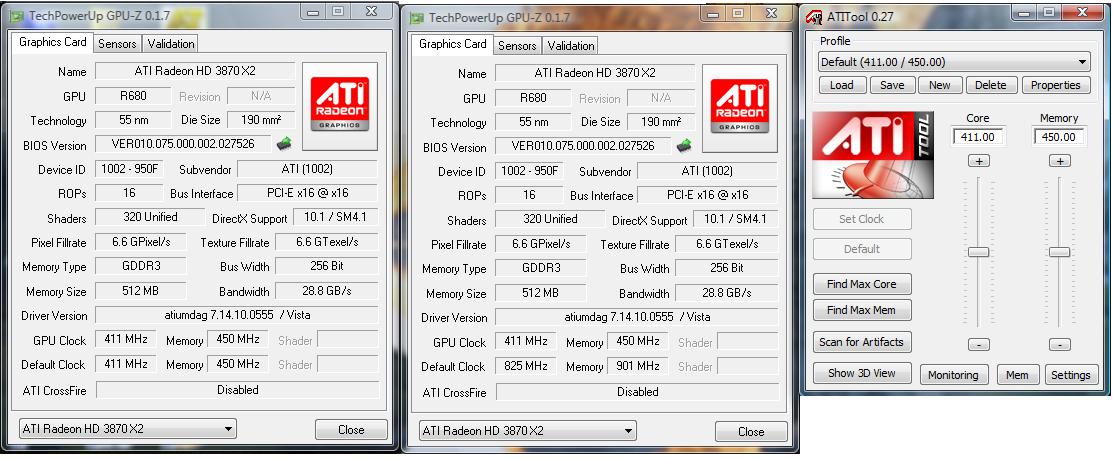Click the ATI Radeon logo in middle GPU-Z window
This screenshot has height=459, width=1113.
click(740, 108)
